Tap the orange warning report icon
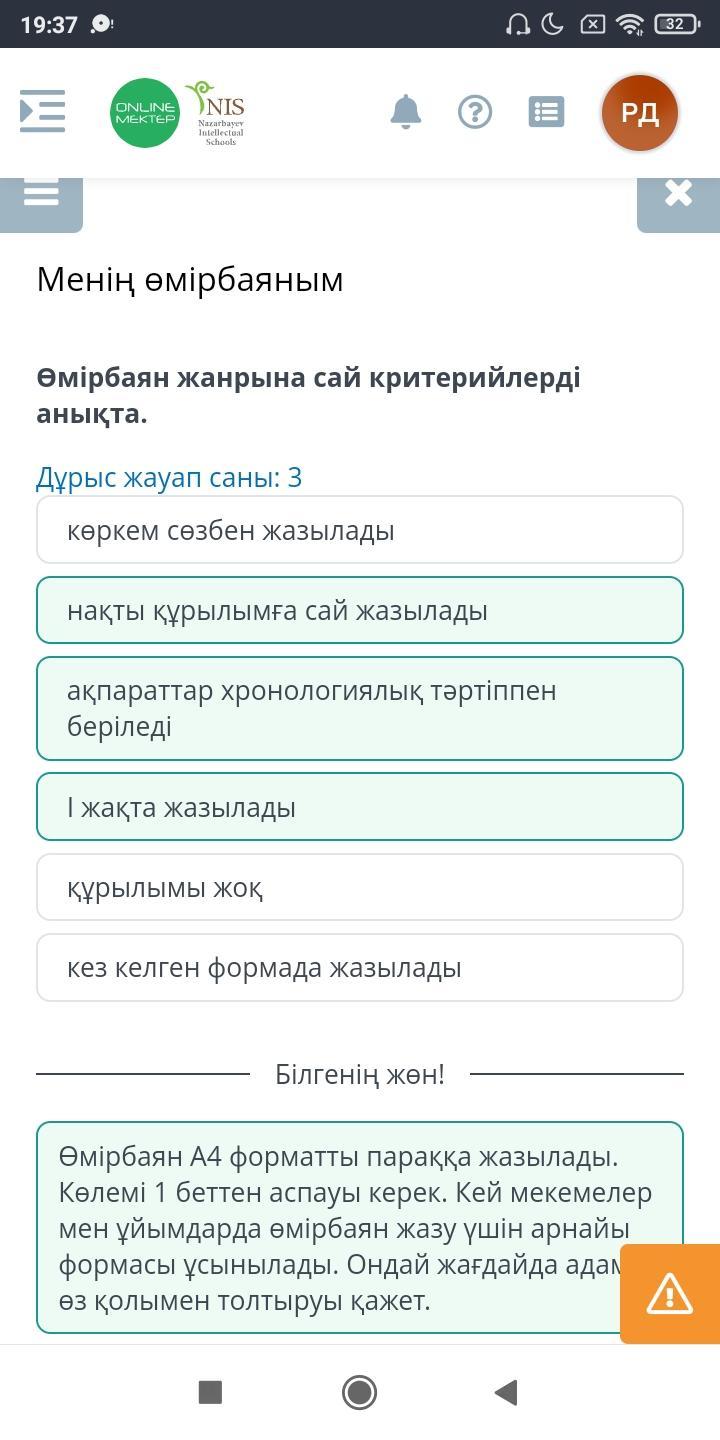Image resolution: width=720 pixels, height=1440 pixels. pyautogui.click(x=670, y=1294)
